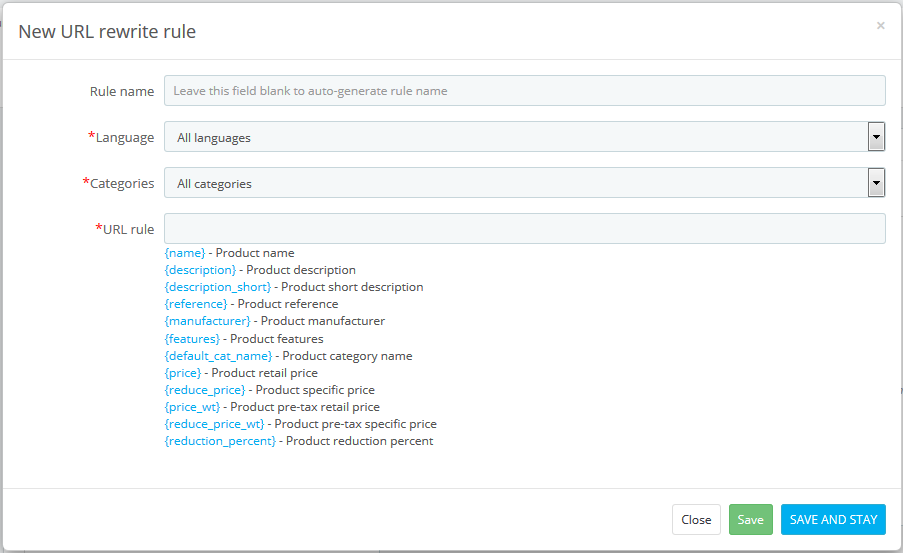Insert the {name} placeholder
This screenshot has width=903, height=553.
(185, 253)
